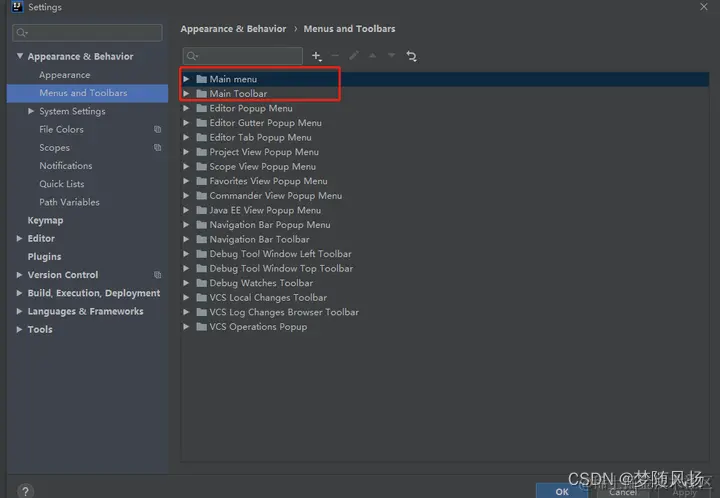Expand the Editor settings category
The image size is (720, 498).
19,238
